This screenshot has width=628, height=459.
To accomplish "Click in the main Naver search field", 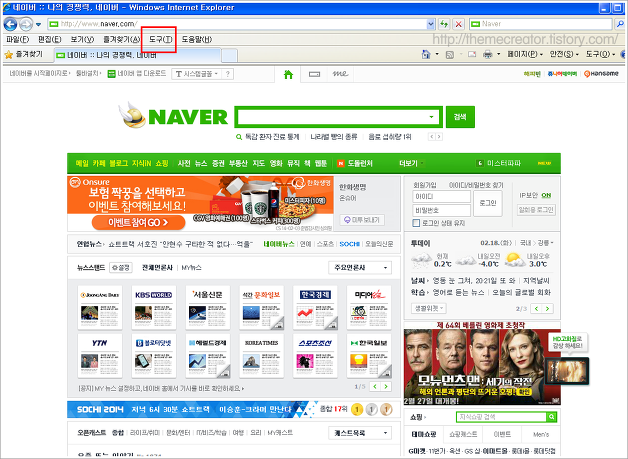I will (x=332, y=117).
